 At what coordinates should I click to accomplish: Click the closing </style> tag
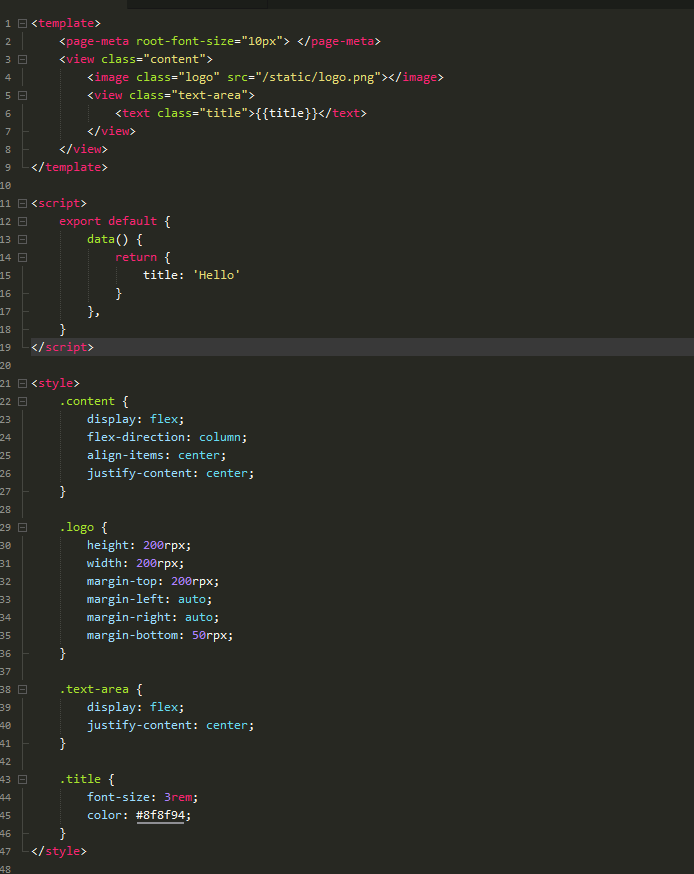click(x=59, y=851)
